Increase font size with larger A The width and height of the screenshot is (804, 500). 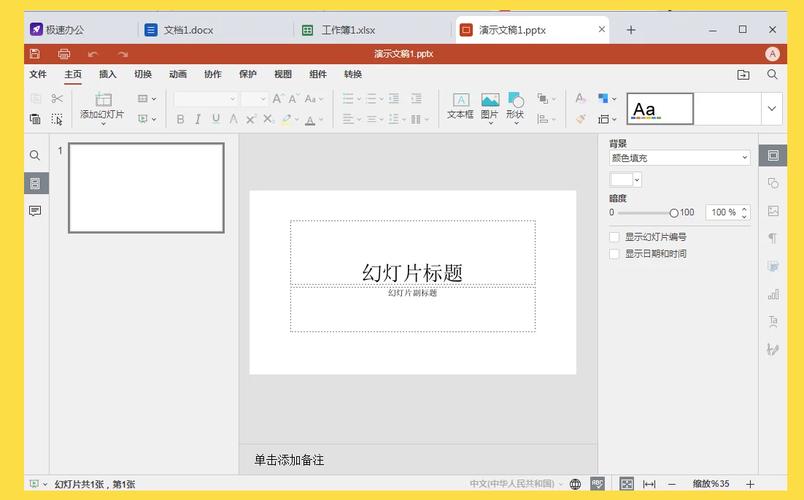point(277,98)
